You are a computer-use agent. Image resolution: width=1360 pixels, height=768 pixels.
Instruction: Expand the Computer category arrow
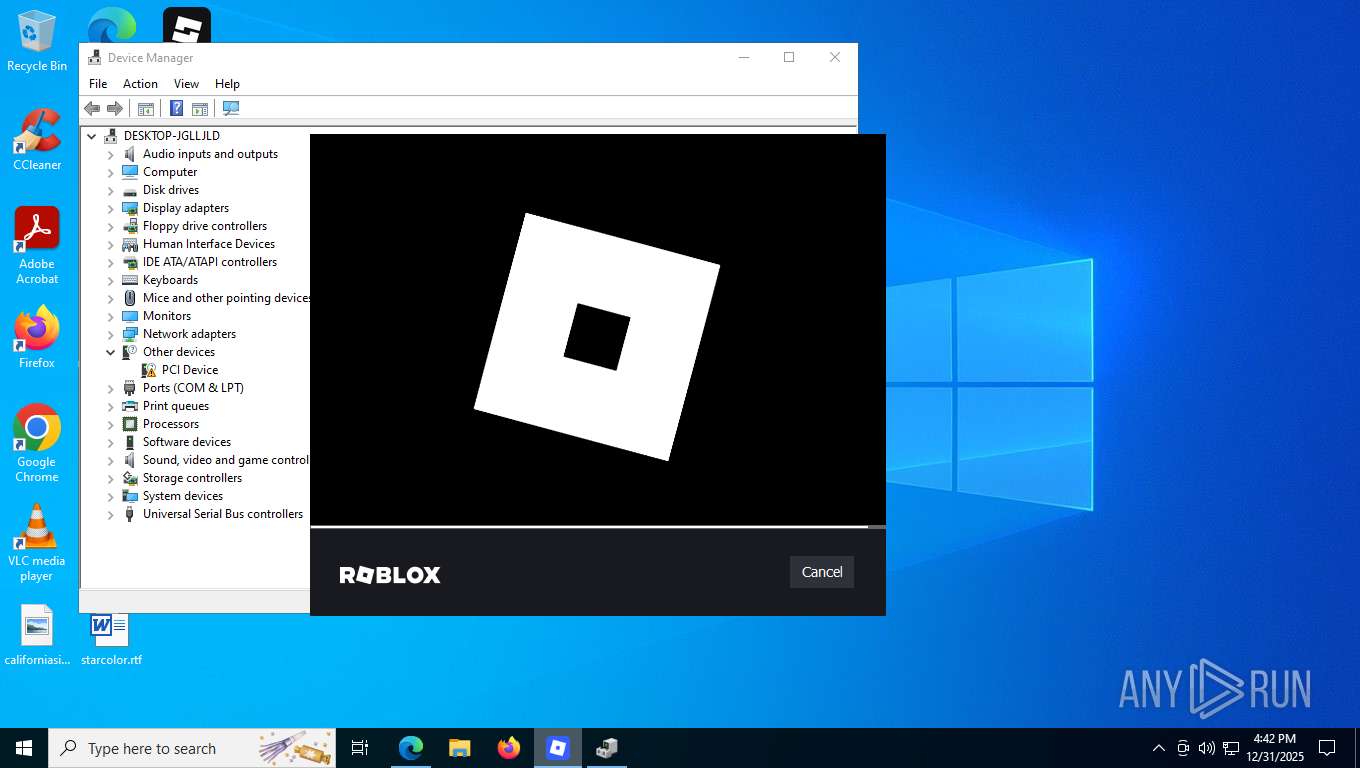pos(111,172)
